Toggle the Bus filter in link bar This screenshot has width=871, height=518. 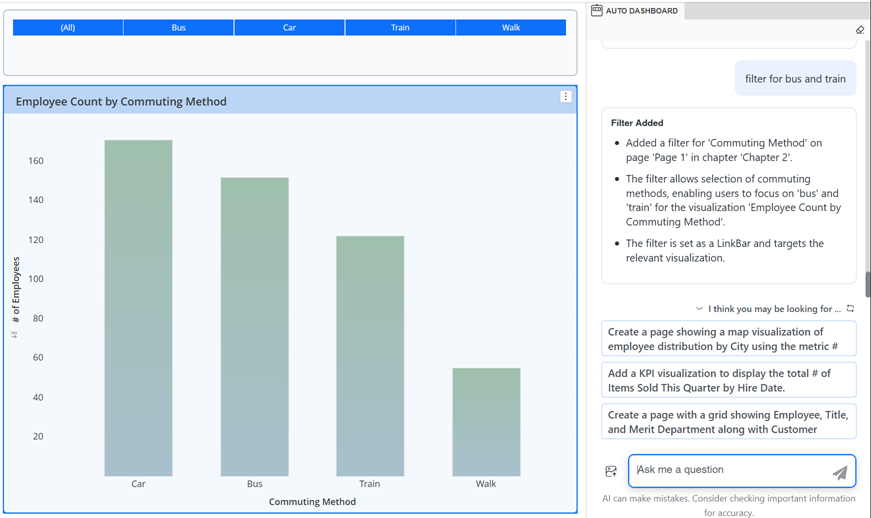[x=178, y=28]
